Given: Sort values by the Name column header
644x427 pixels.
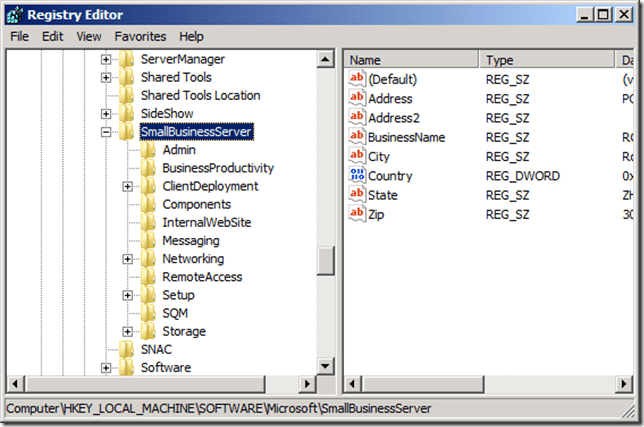Looking at the screenshot, I should click(x=411, y=60).
